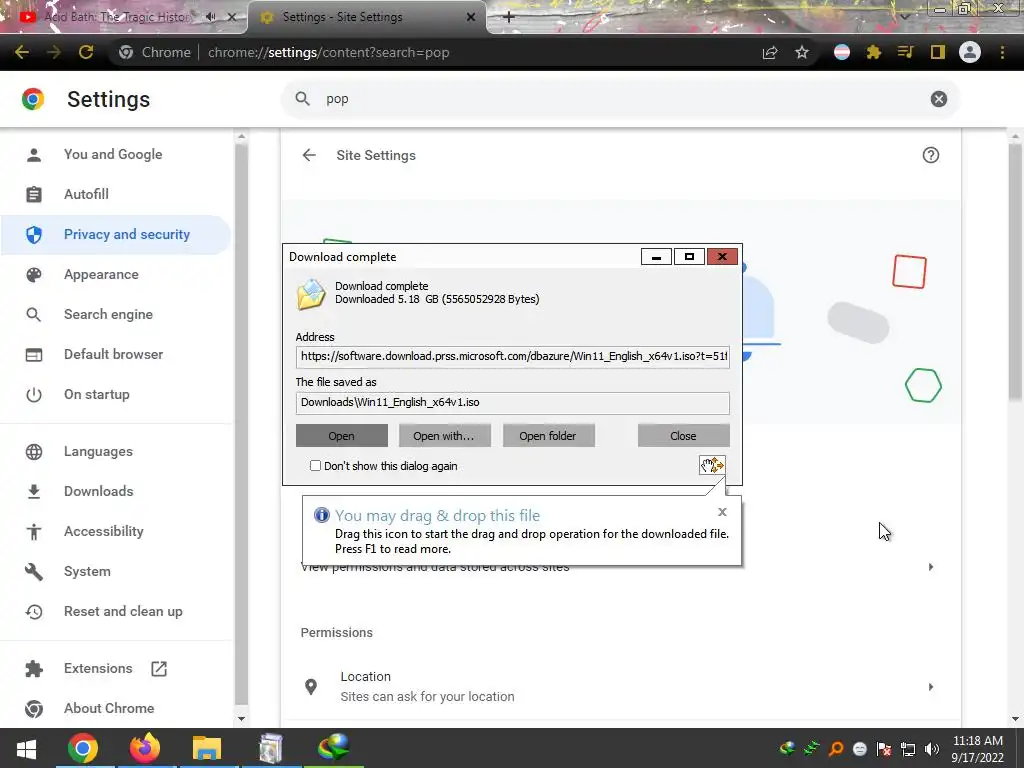
Task: Expand the Location permission arrow
Action: (931, 687)
